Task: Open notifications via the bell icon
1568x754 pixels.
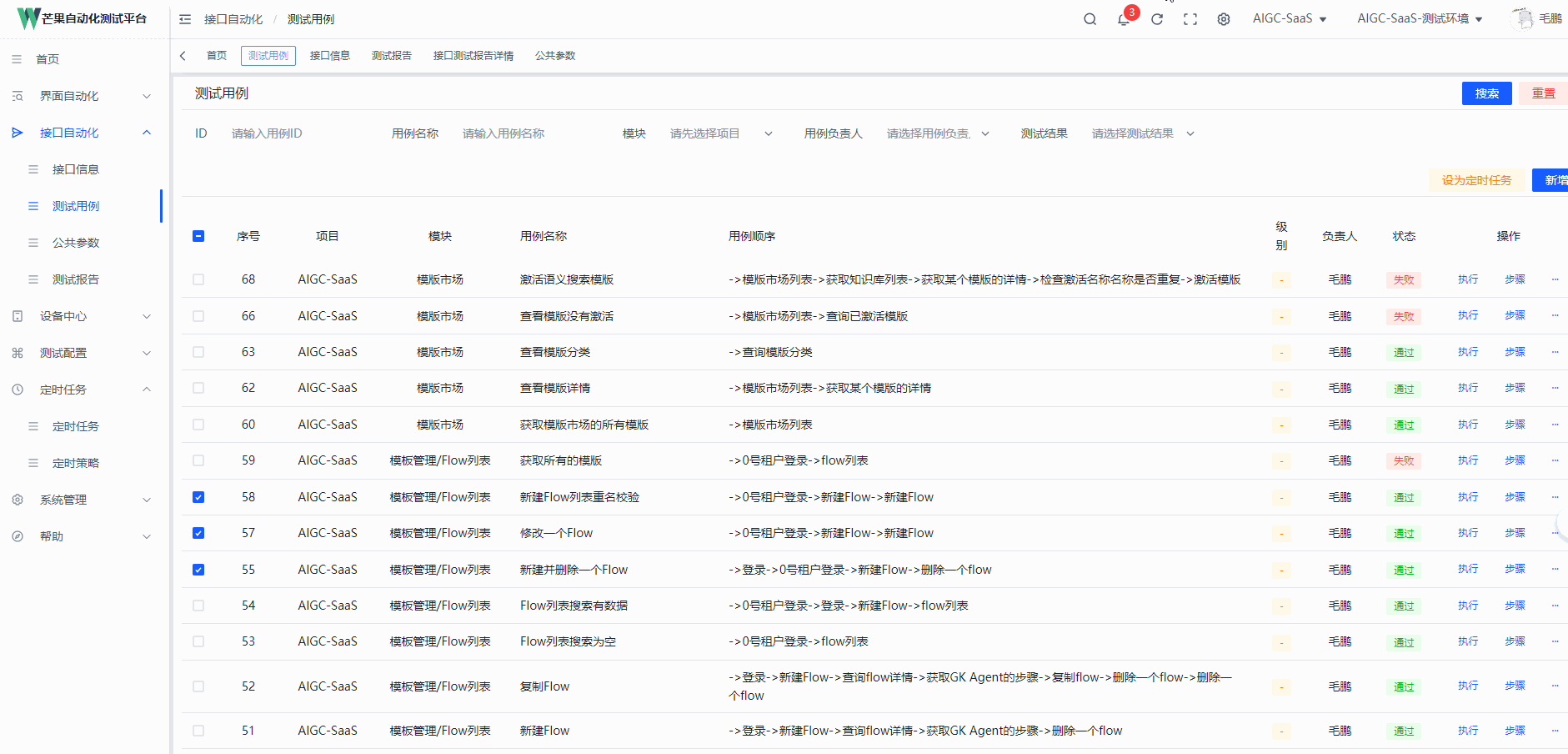Action: coord(1123,18)
